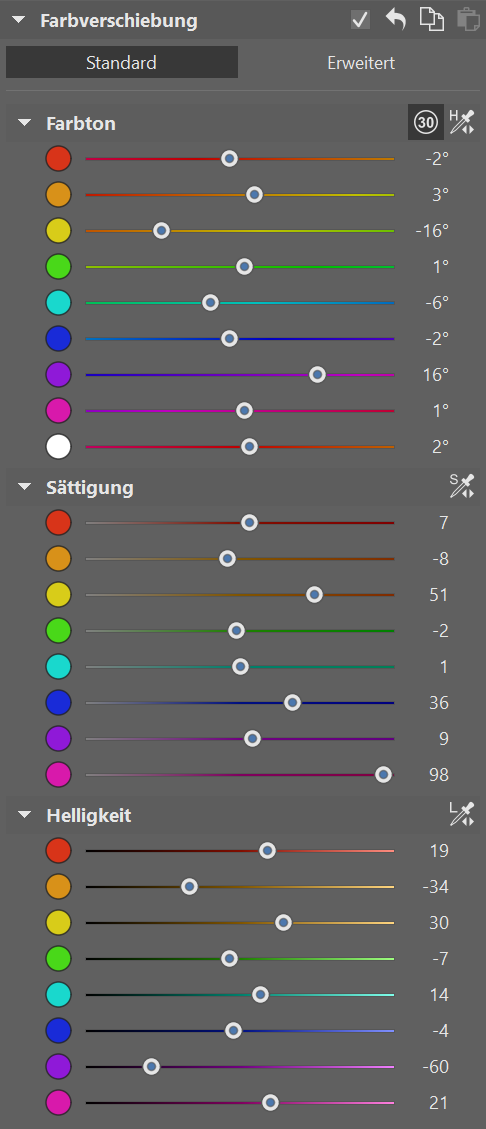Collapse the Helligkeit section

click(25, 816)
